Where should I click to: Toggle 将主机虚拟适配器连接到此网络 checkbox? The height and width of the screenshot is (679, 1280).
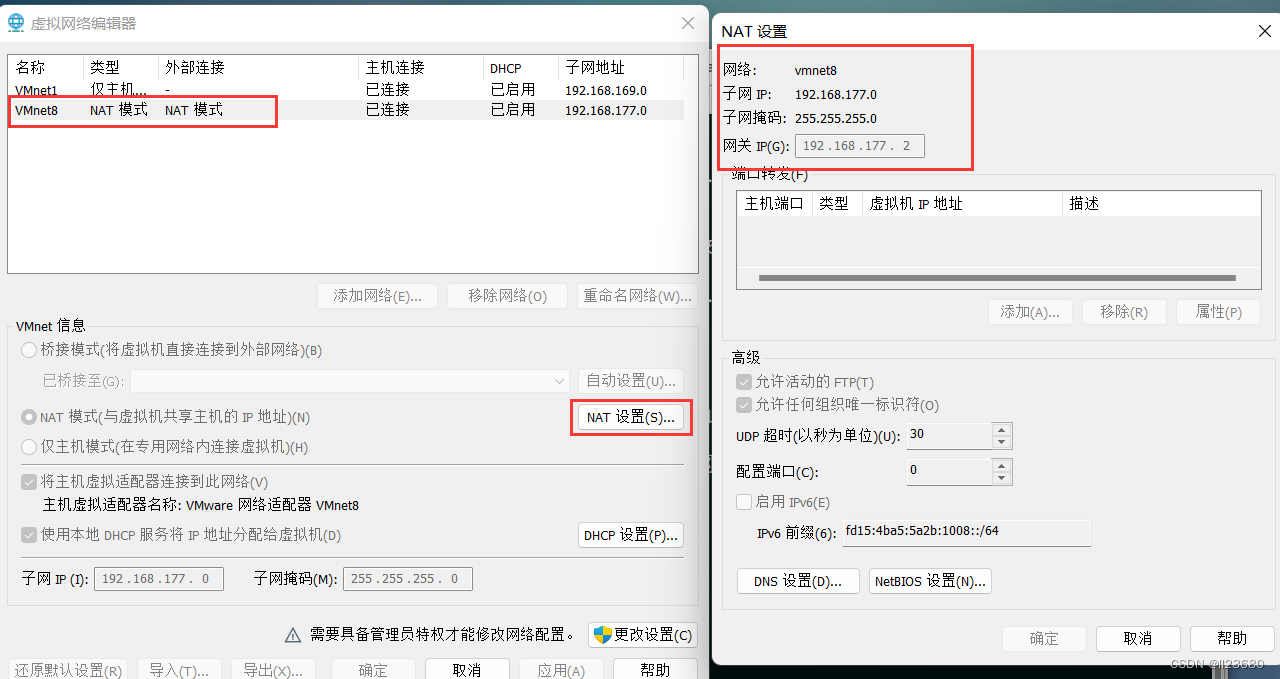pyautogui.click(x=28, y=482)
